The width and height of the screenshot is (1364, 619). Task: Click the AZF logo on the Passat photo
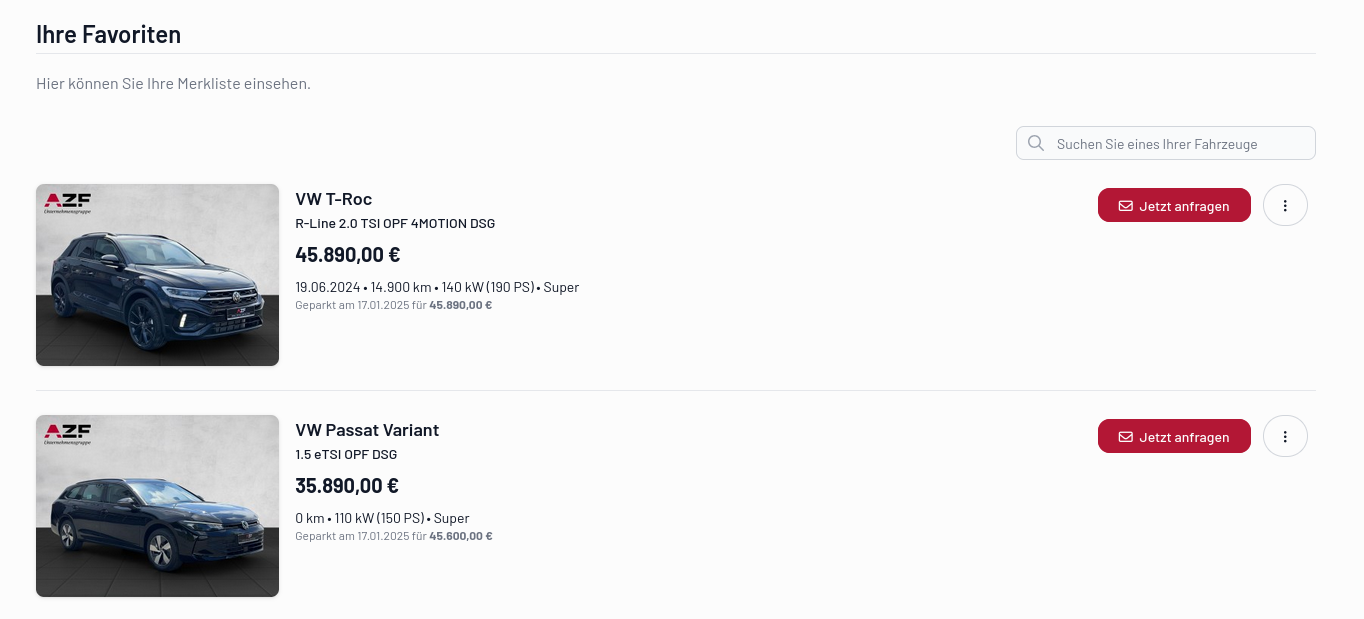[68, 433]
